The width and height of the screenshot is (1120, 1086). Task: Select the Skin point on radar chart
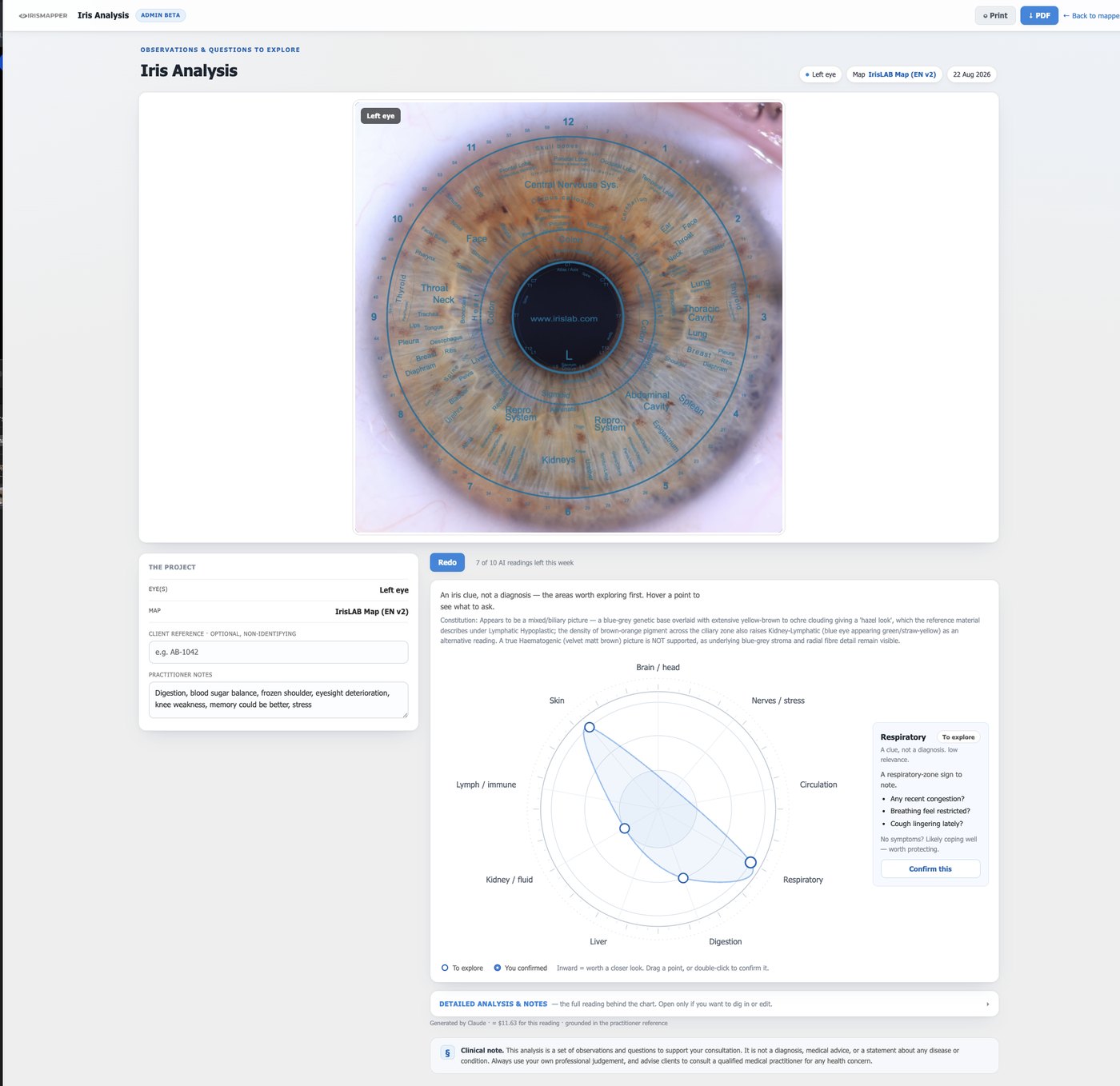(590, 727)
